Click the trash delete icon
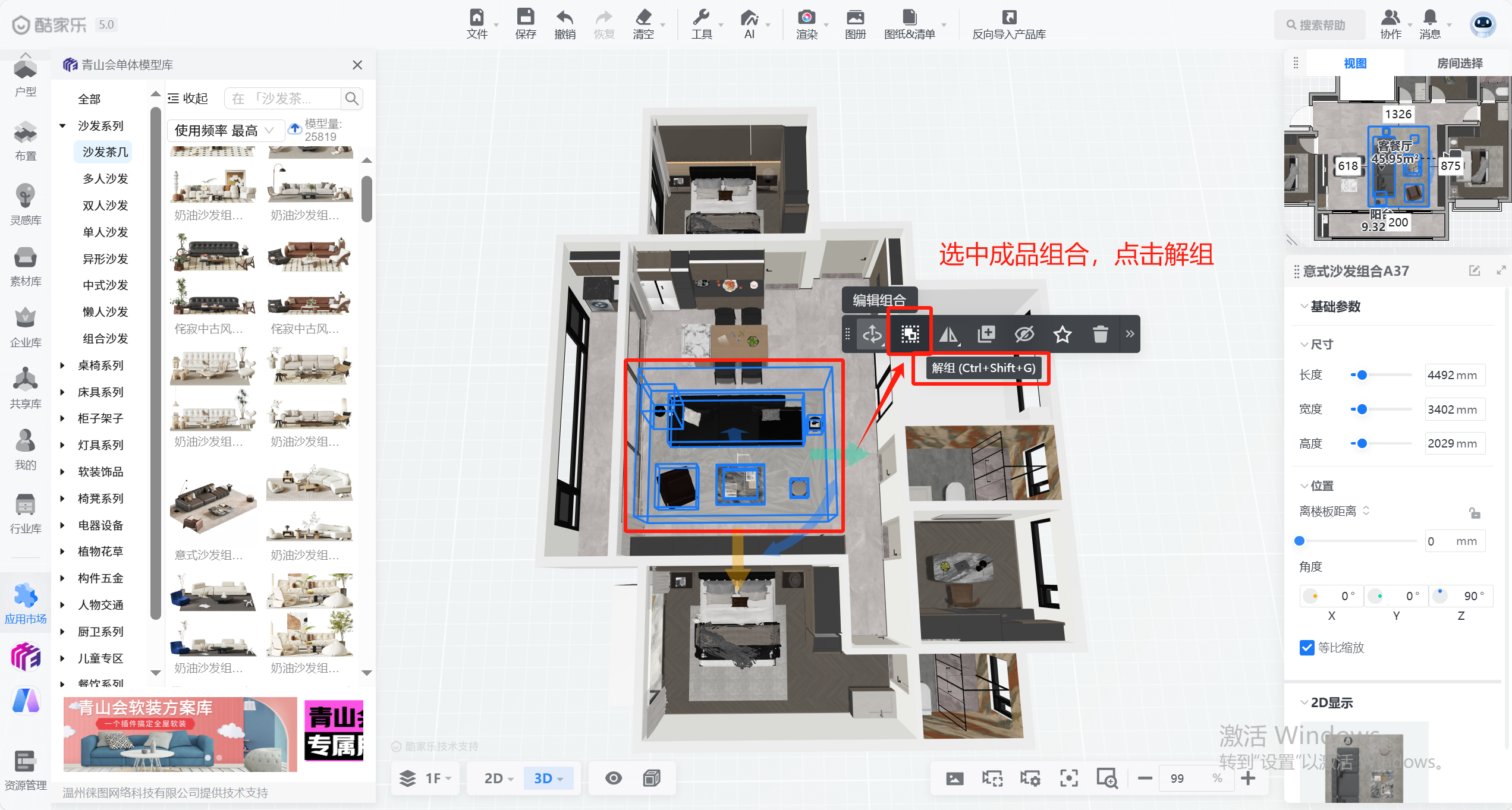The height and width of the screenshot is (810, 1512). pyautogui.click(x=1100, y=335)
